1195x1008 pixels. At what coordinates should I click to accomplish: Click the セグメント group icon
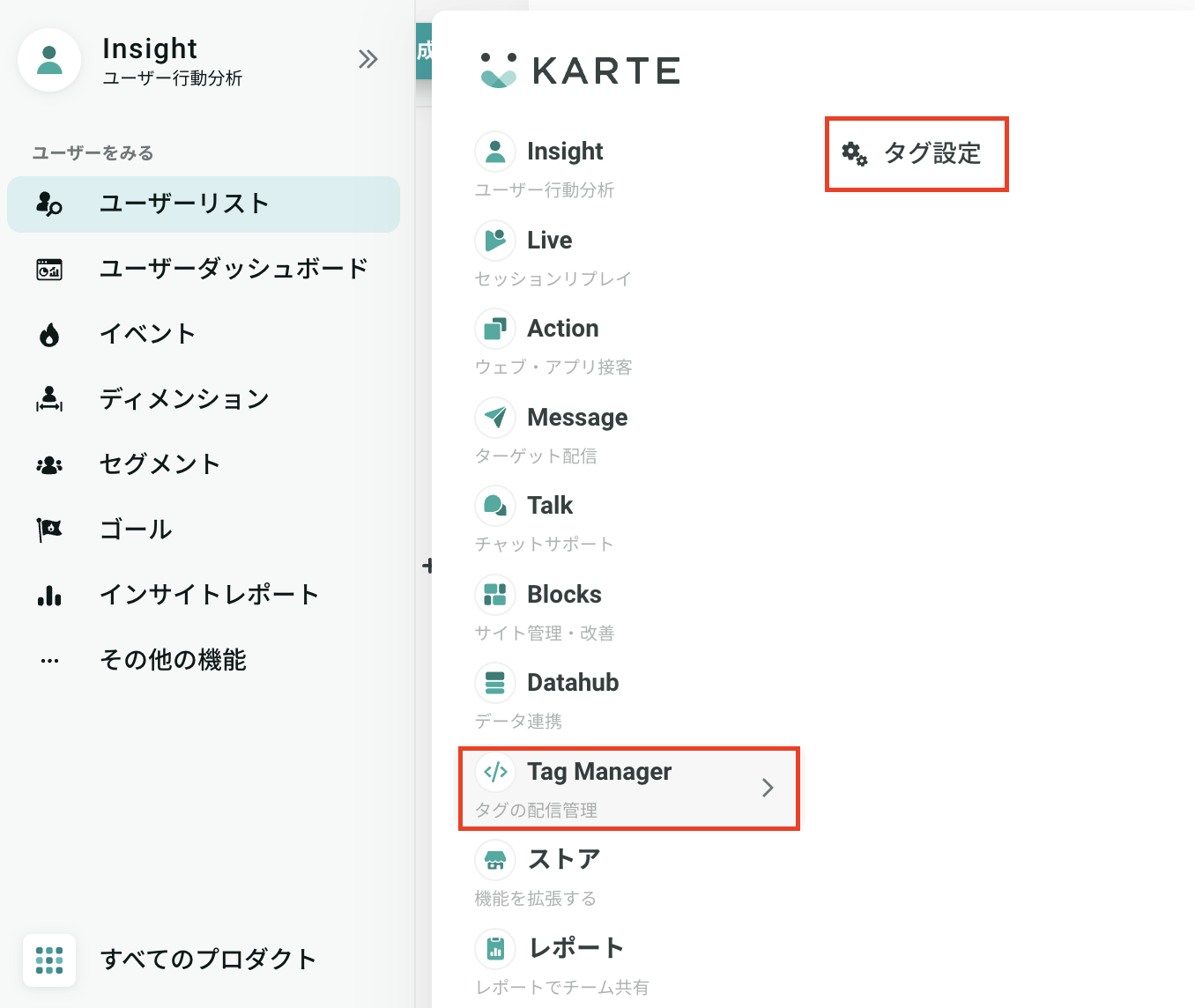click(49, 465)
